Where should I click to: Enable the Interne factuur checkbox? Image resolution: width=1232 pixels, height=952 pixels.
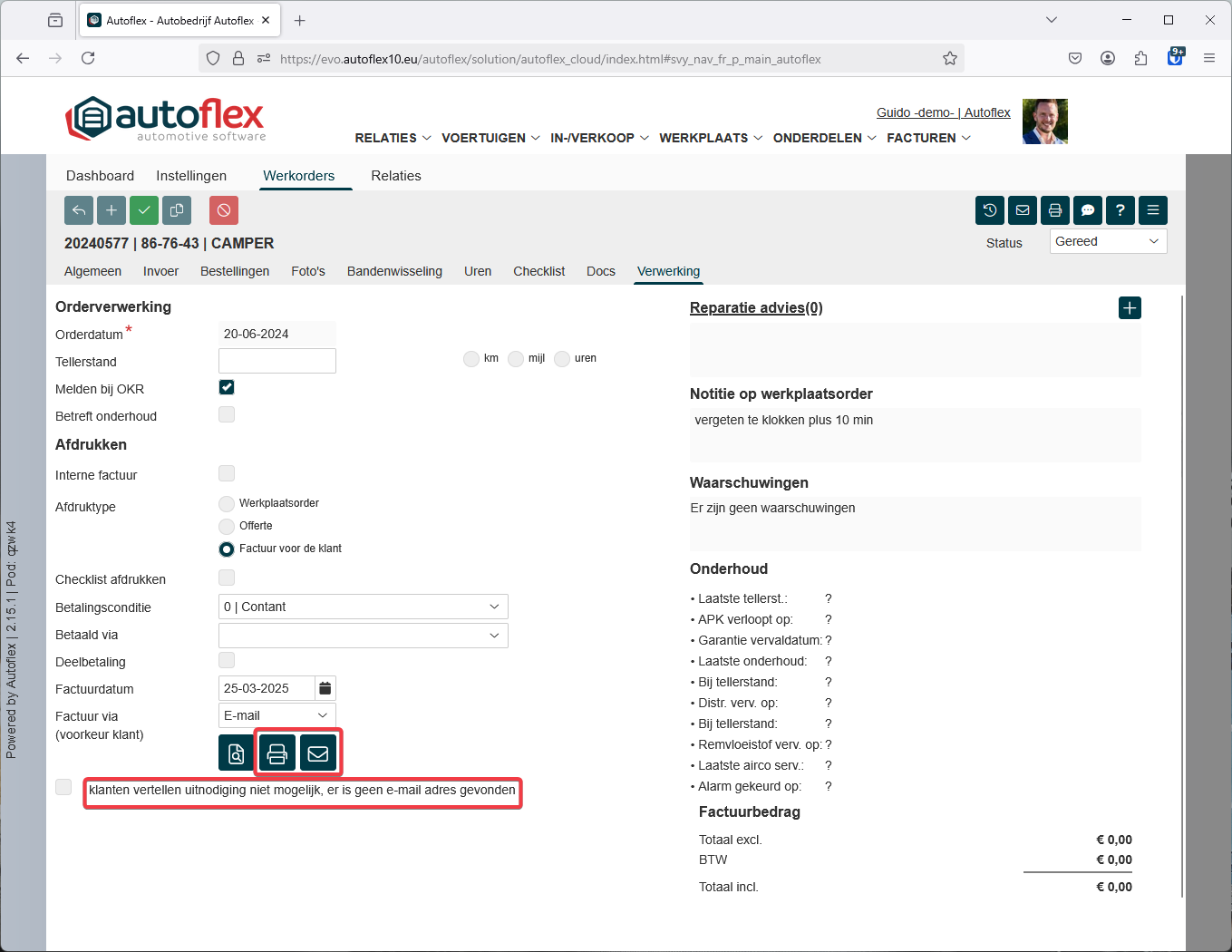(x=227, y=473)
